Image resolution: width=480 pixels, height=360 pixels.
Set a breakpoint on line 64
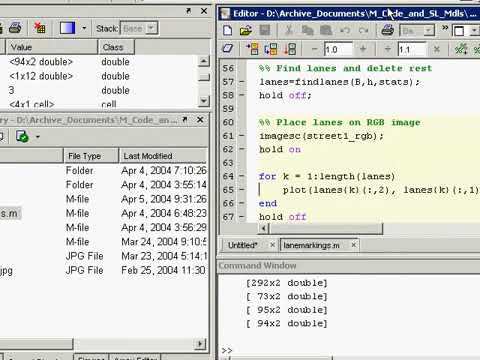[x=242, y=176]
